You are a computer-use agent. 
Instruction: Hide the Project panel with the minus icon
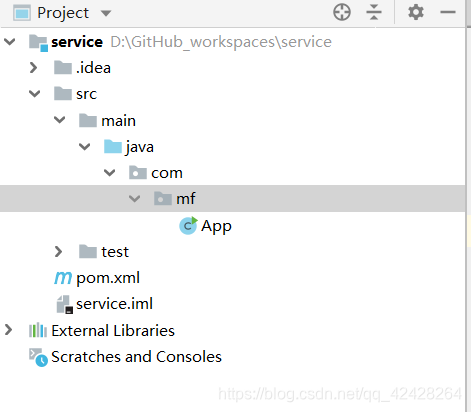(448, 13)
